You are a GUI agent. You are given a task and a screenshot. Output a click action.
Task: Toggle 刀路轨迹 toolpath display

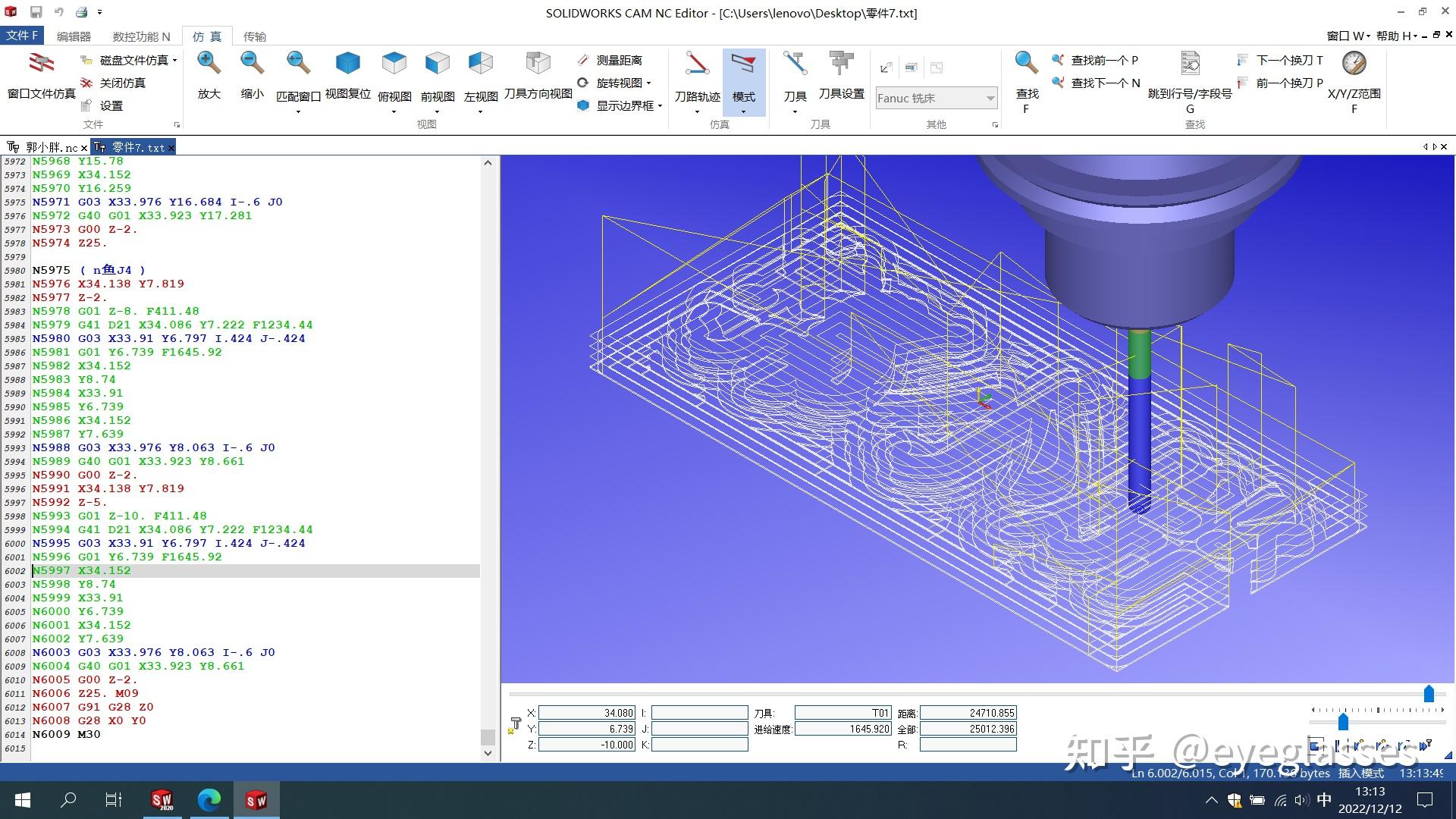(697, 64)
